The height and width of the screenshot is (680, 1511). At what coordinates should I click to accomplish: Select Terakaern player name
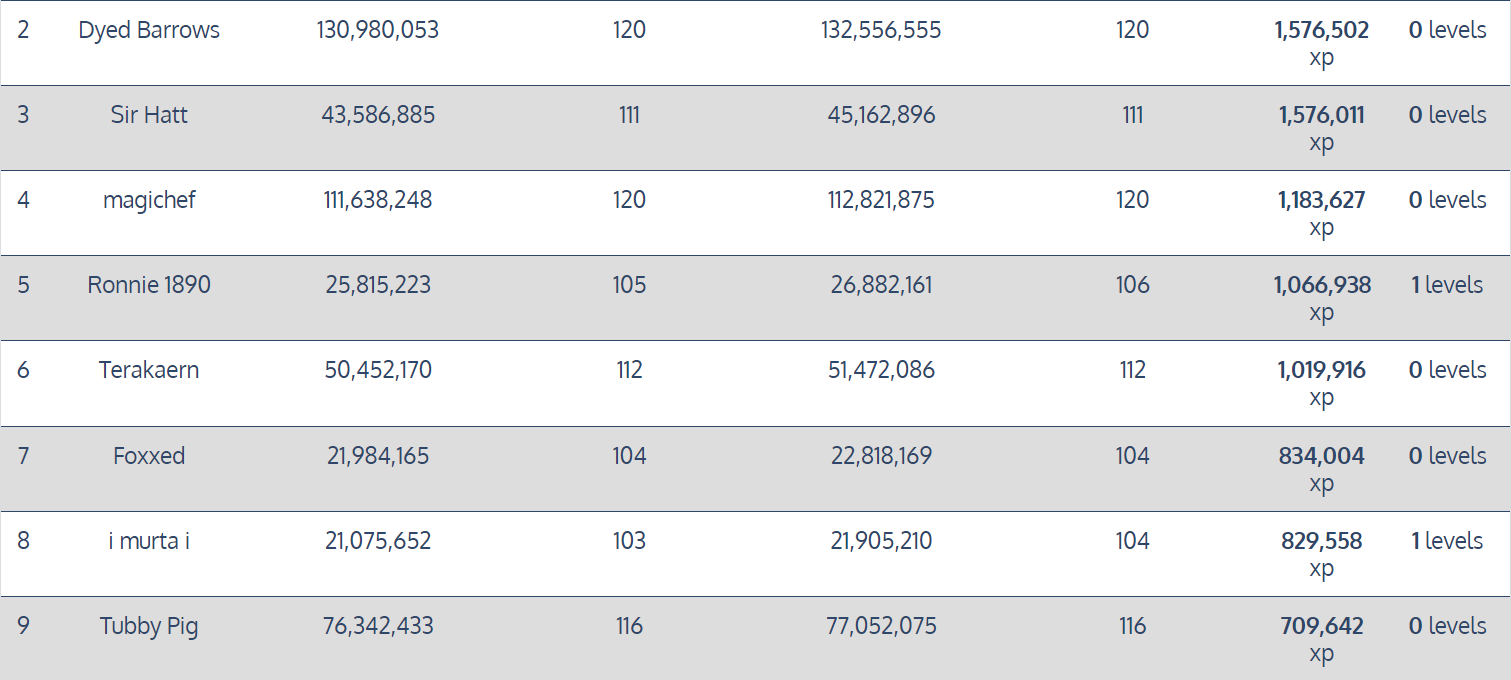[x=149, y=370]
